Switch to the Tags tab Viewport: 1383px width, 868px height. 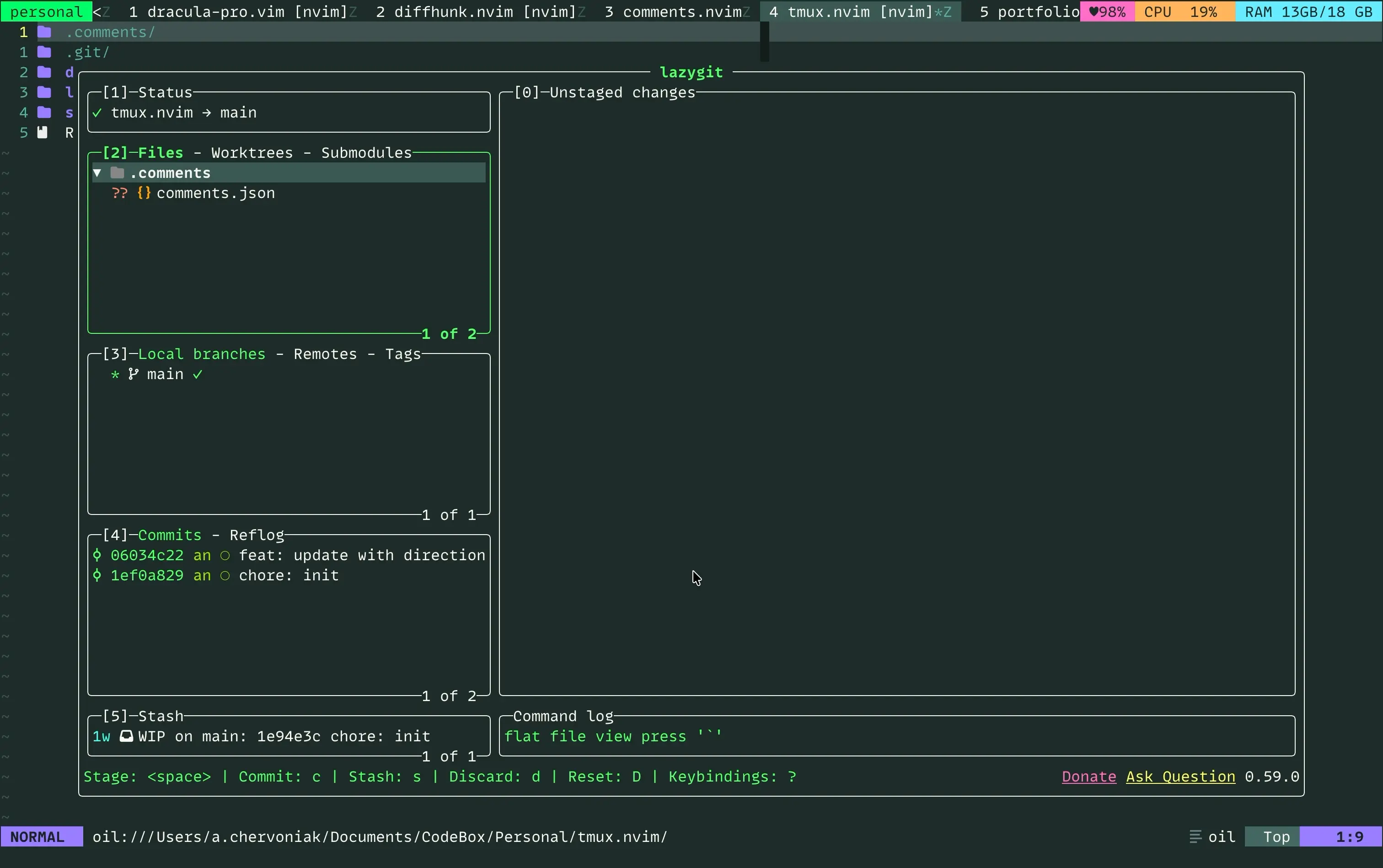point(403,354)
